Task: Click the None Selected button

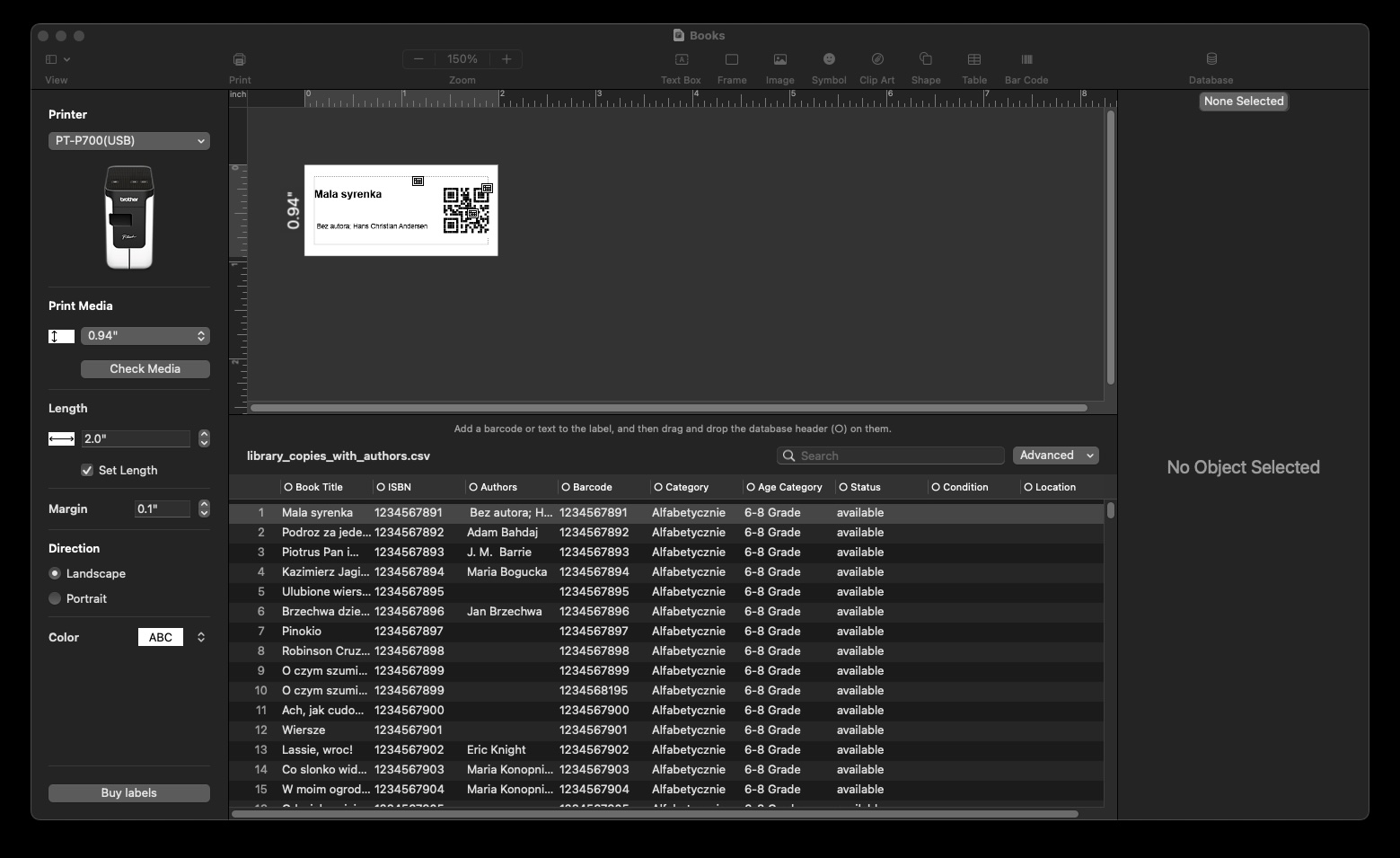Action: pos(1244,102)
